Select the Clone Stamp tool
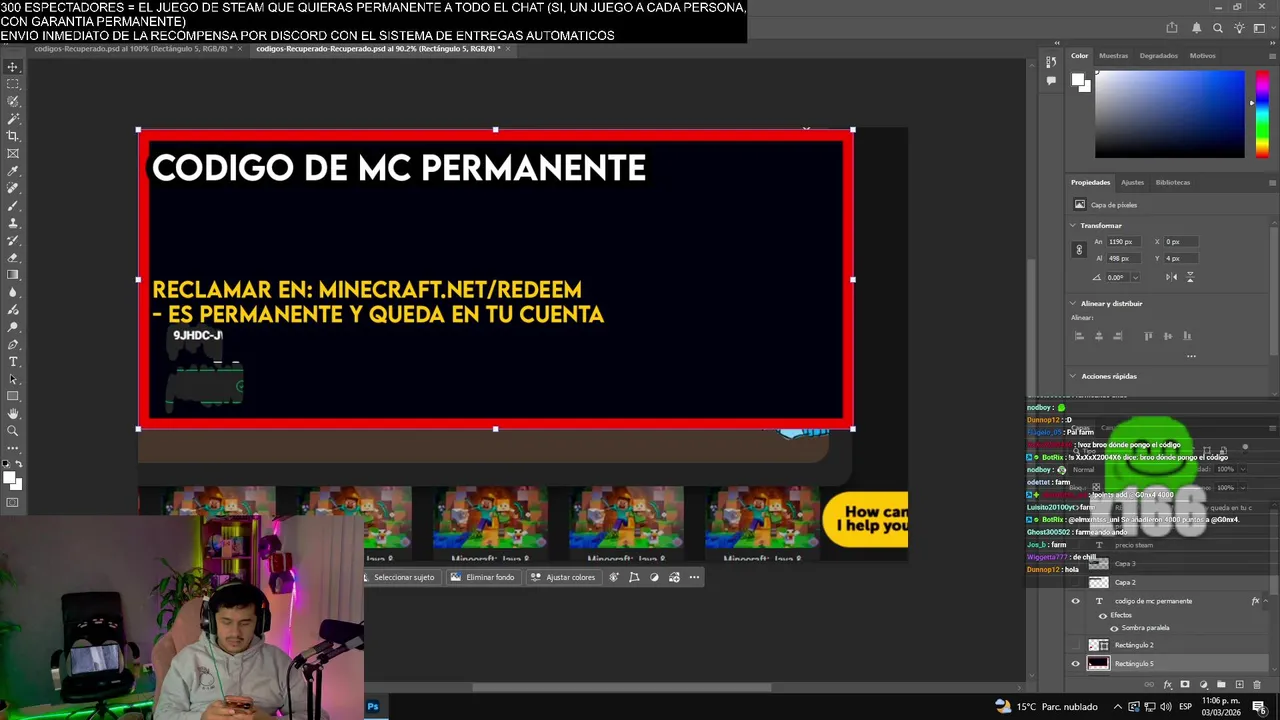 tap(13, 223)
